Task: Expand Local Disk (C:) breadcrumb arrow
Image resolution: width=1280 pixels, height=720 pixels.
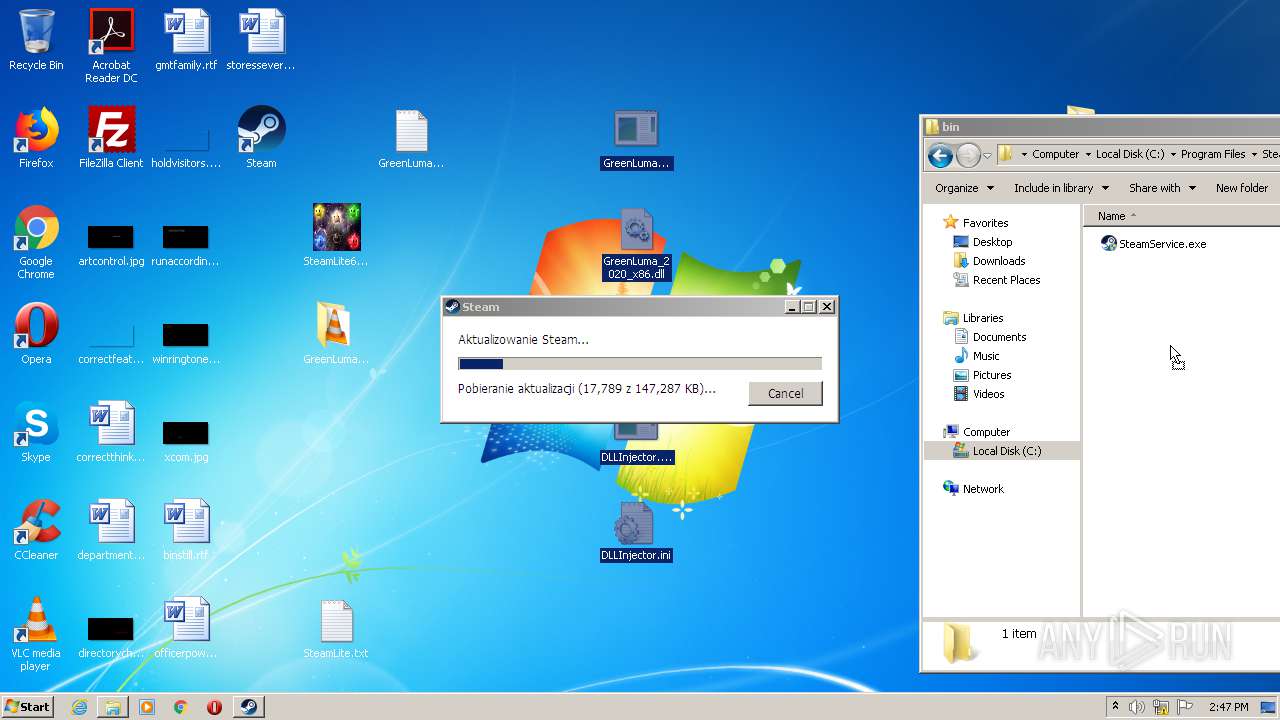Action: coord(1173,155)
